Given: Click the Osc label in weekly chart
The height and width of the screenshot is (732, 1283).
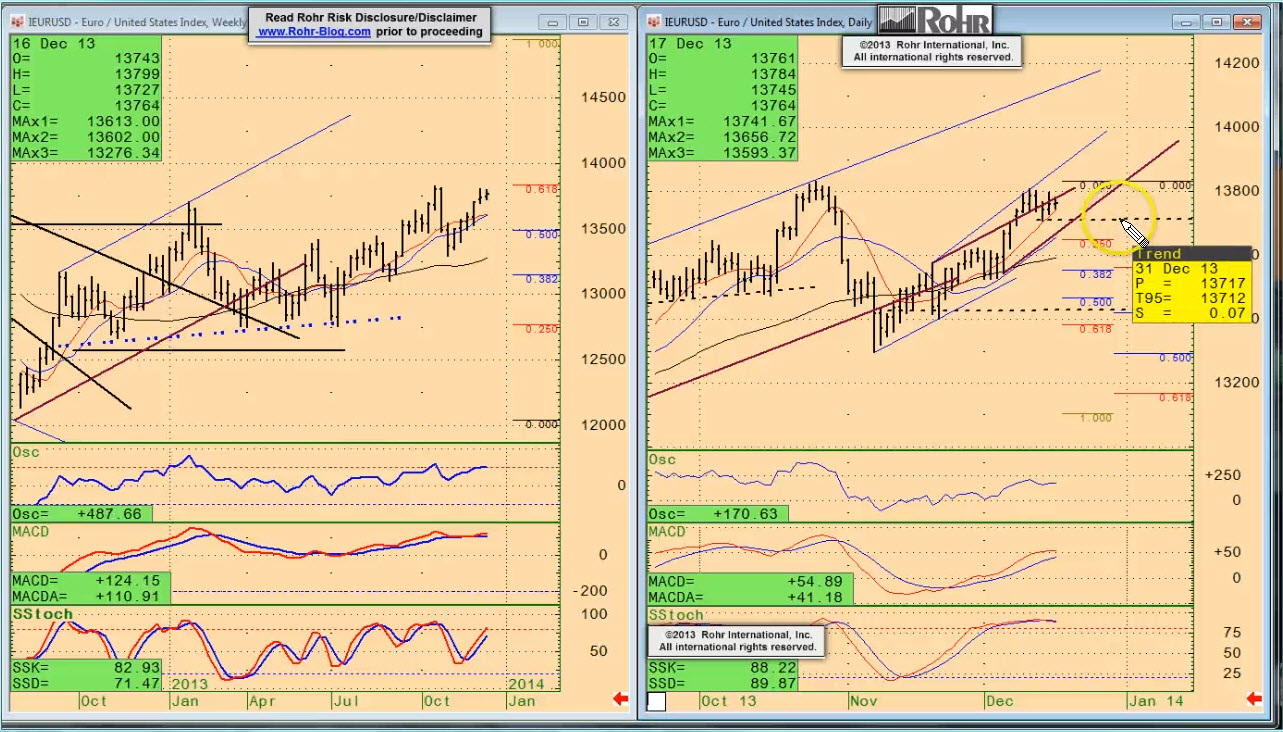Looking at the screenshot, I should click(x=26, y=452).
